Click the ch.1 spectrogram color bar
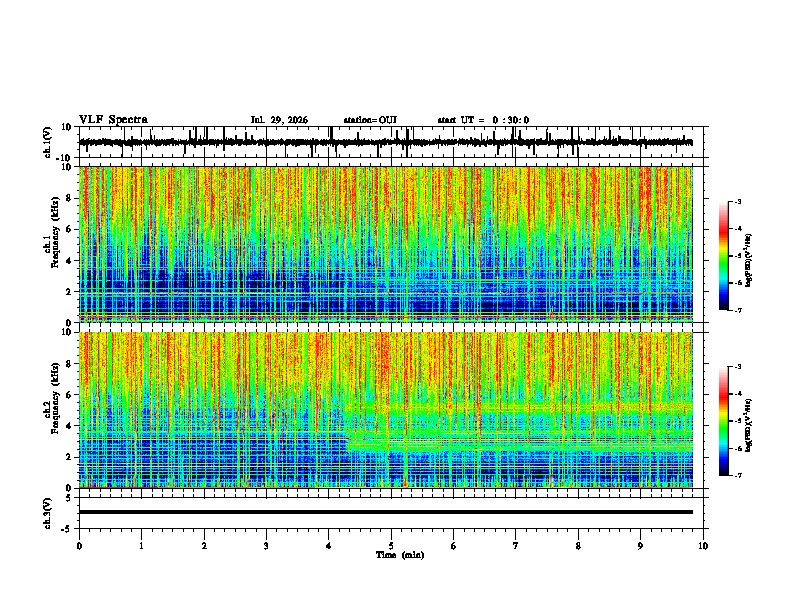 (x=724, y=256)
